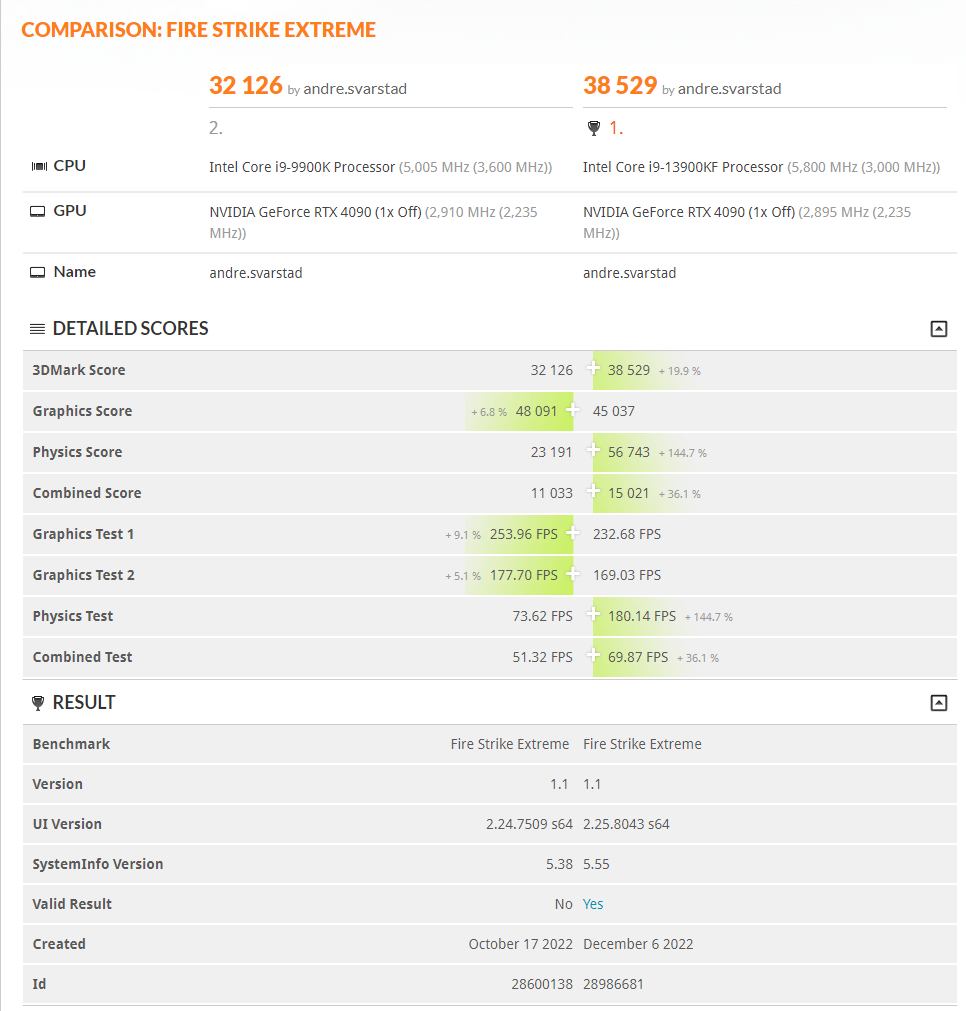The height and width of the screenshot is (1011, 966).
Task: Click the result Id 28986681
Action: [613, 984]
